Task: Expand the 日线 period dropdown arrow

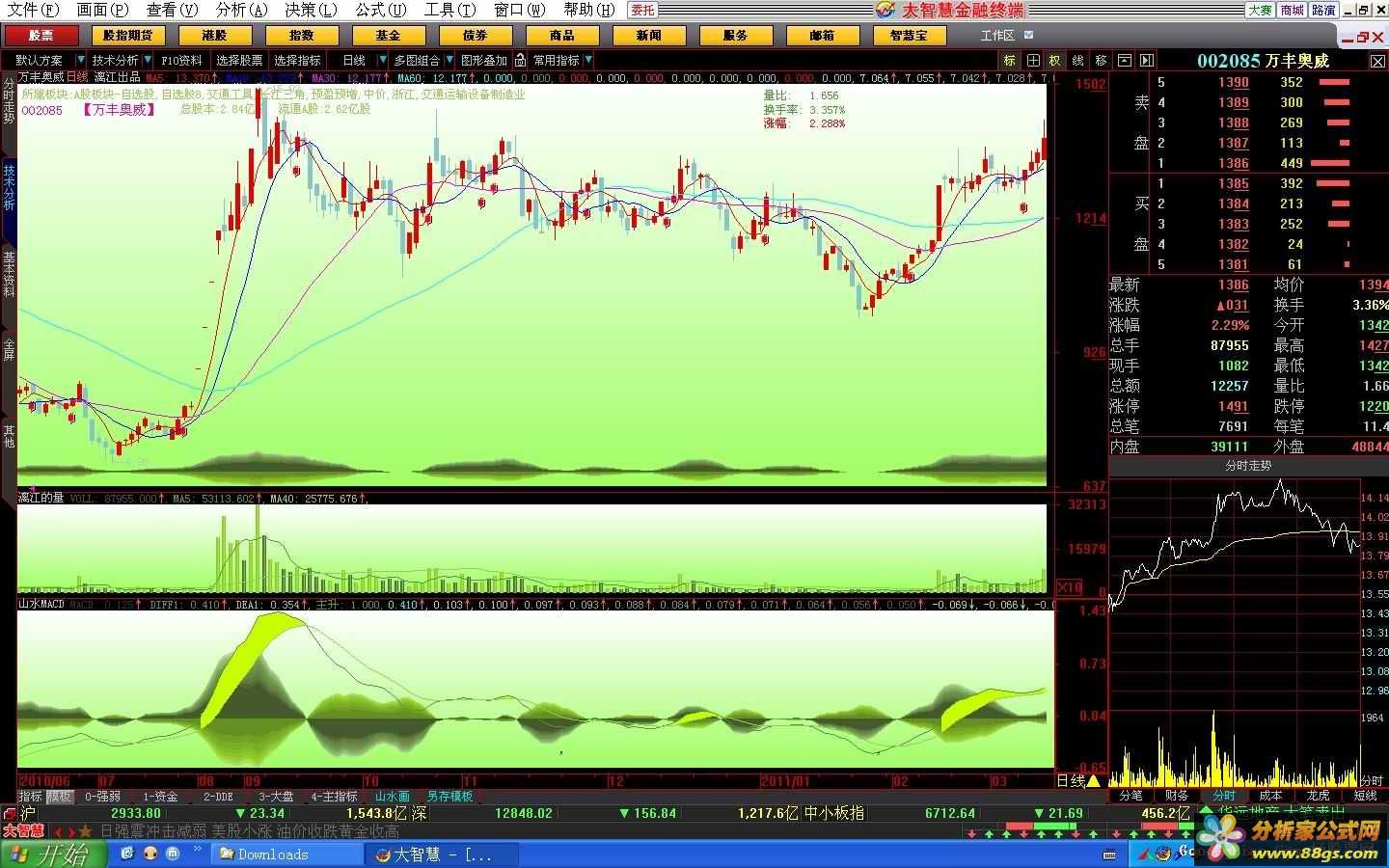Action: click(x=382, y=60)
